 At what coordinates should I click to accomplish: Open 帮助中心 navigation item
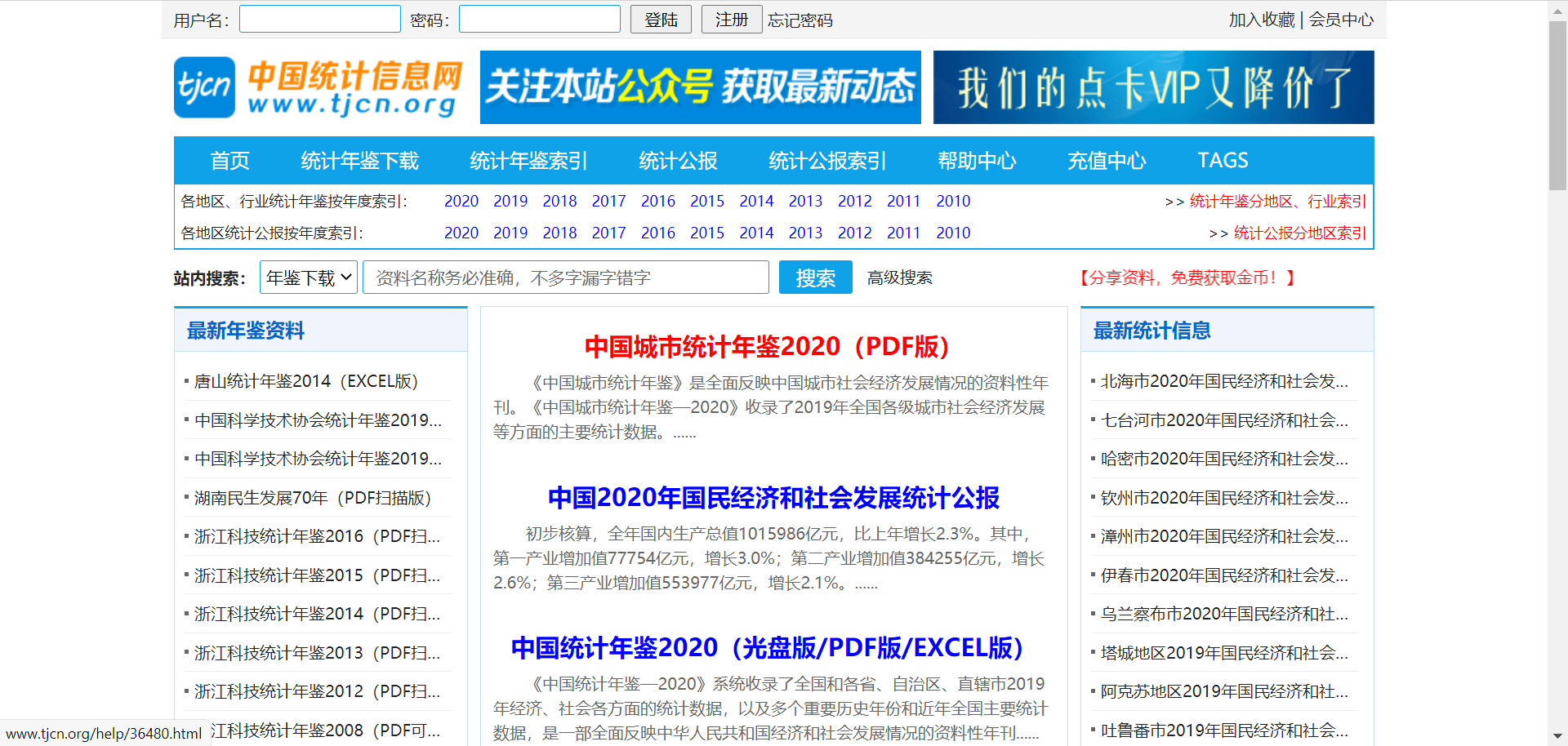978,161
